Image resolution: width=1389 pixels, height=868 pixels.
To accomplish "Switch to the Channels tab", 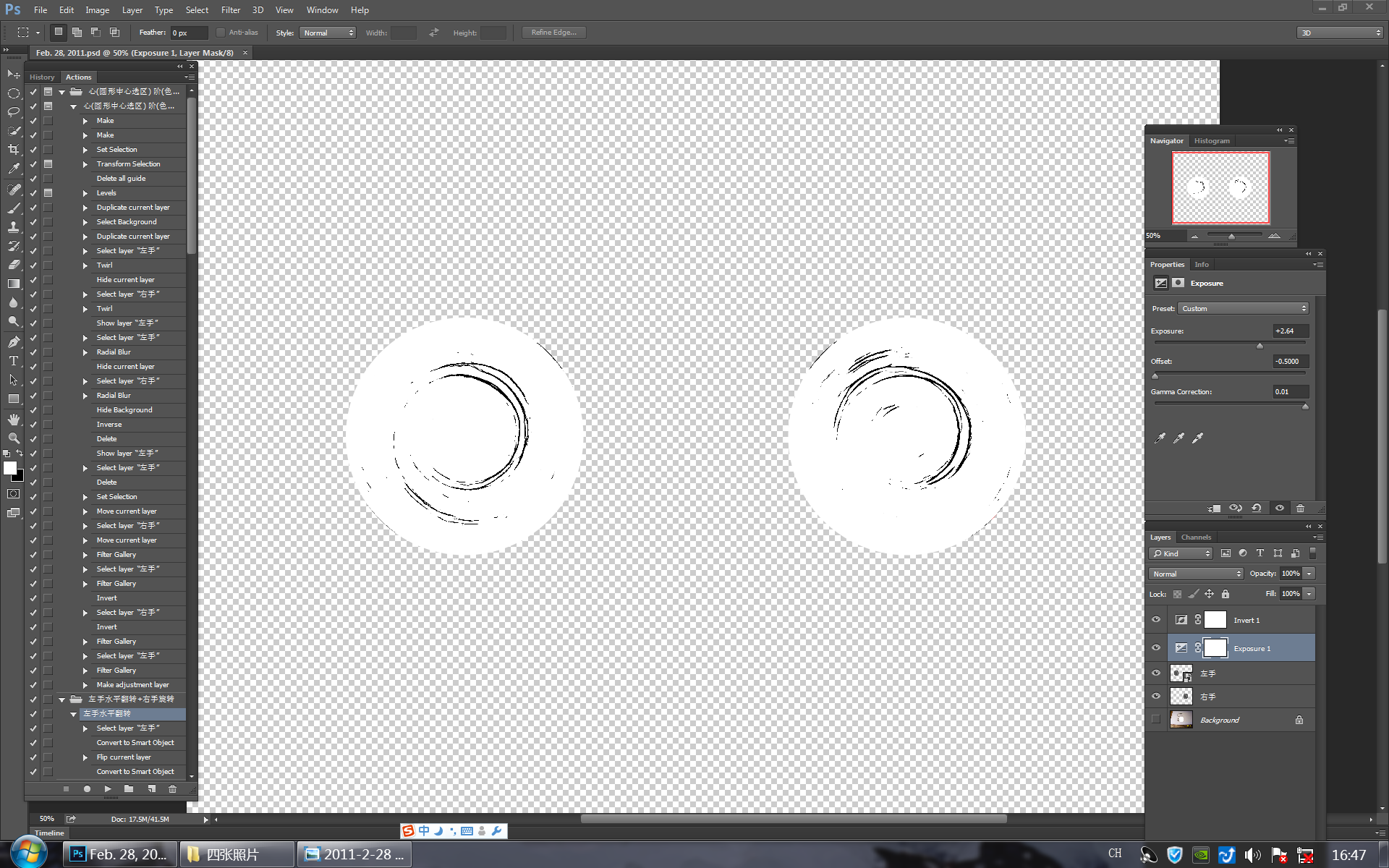I will tap(1196, 537).
